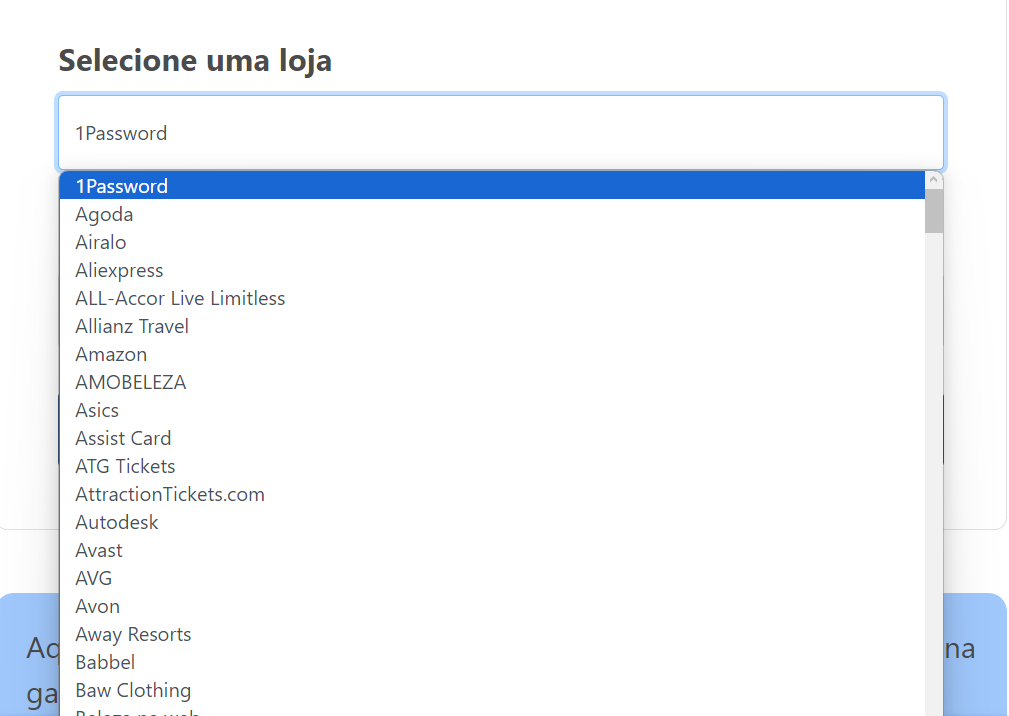Select the AMOBELEZA option
This screenshot has height=716, width=1009.
point(131,382)
